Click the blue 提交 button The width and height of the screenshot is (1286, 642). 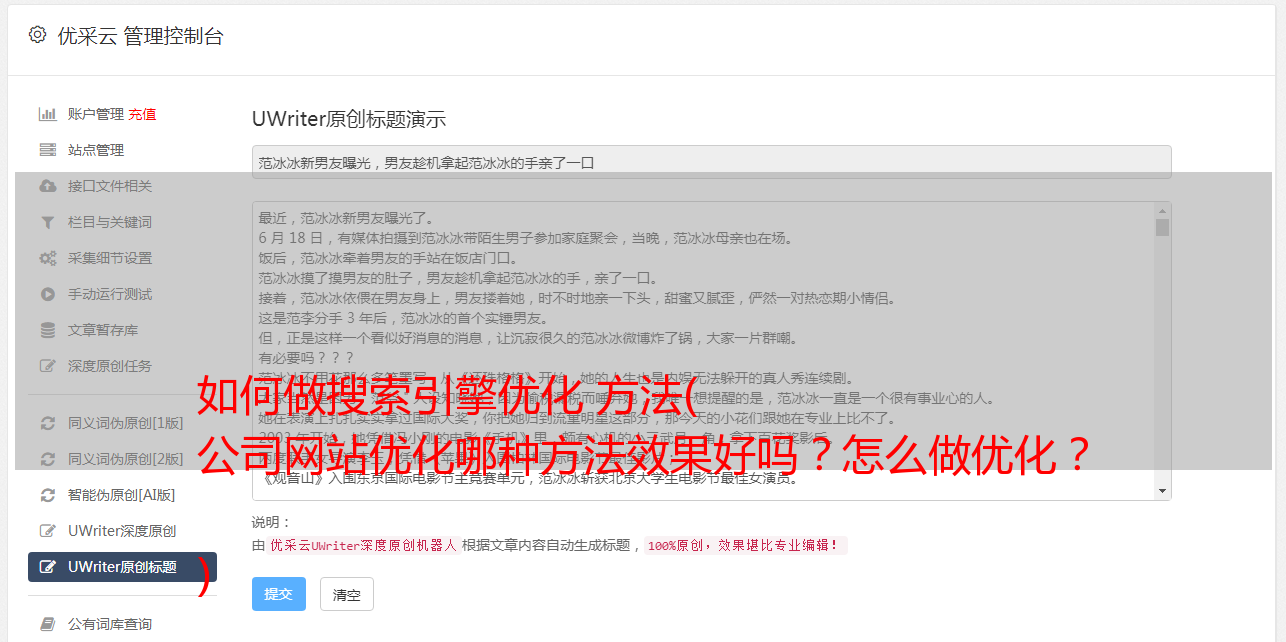(278, 594)
